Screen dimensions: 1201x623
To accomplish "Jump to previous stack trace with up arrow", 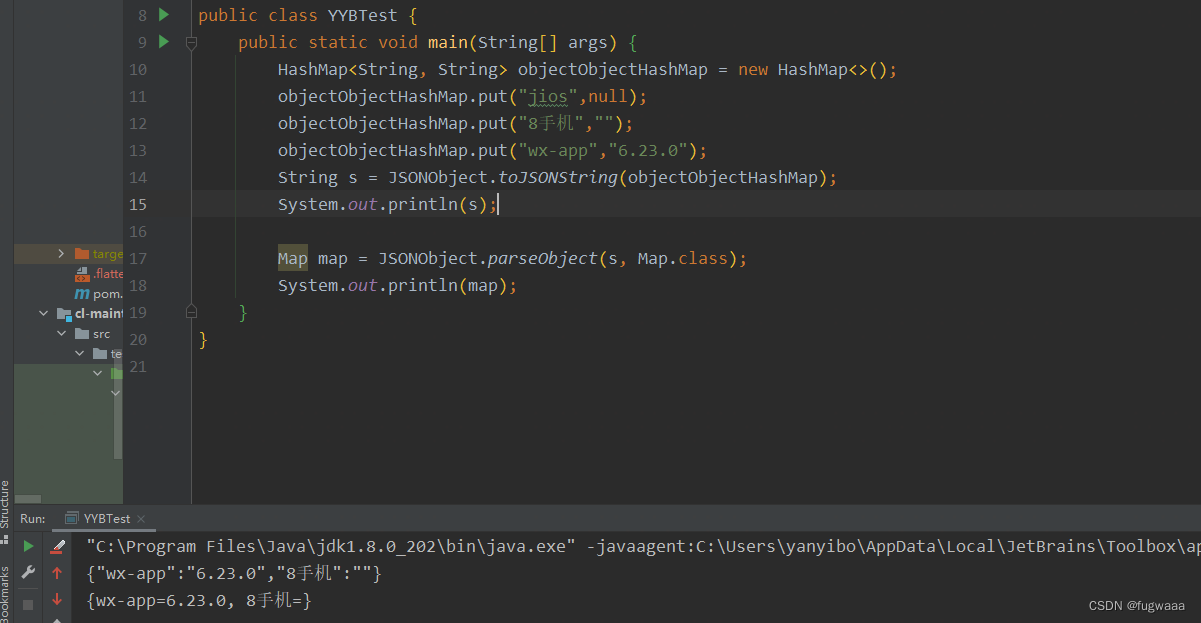I will [57, 573].
